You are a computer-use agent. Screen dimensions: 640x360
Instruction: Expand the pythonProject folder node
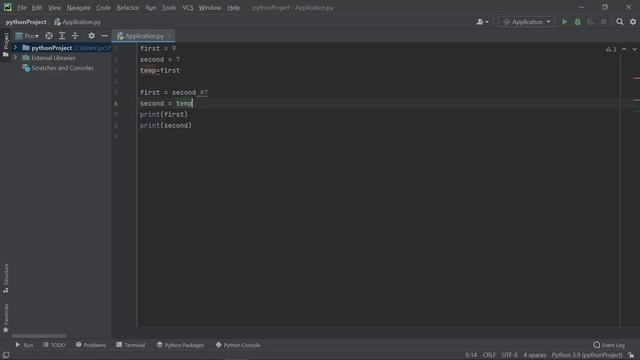(x=16, y=48)
